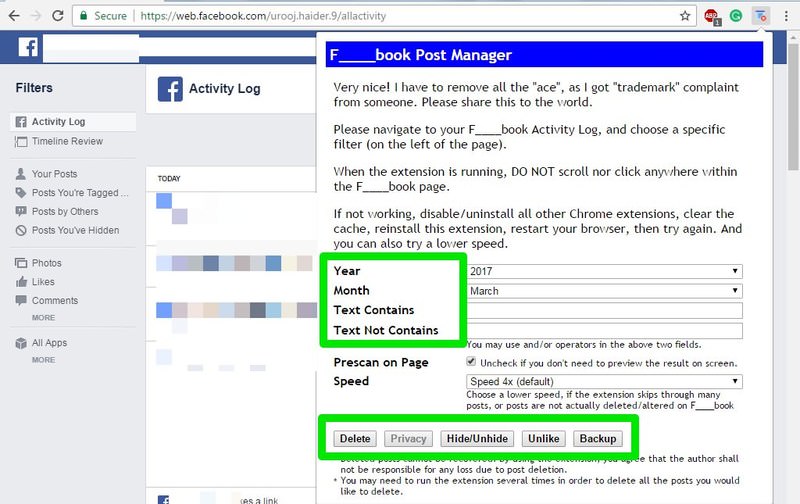Click the Posts by Others icon
800x504 pixels.
click(x=21, y=211)
